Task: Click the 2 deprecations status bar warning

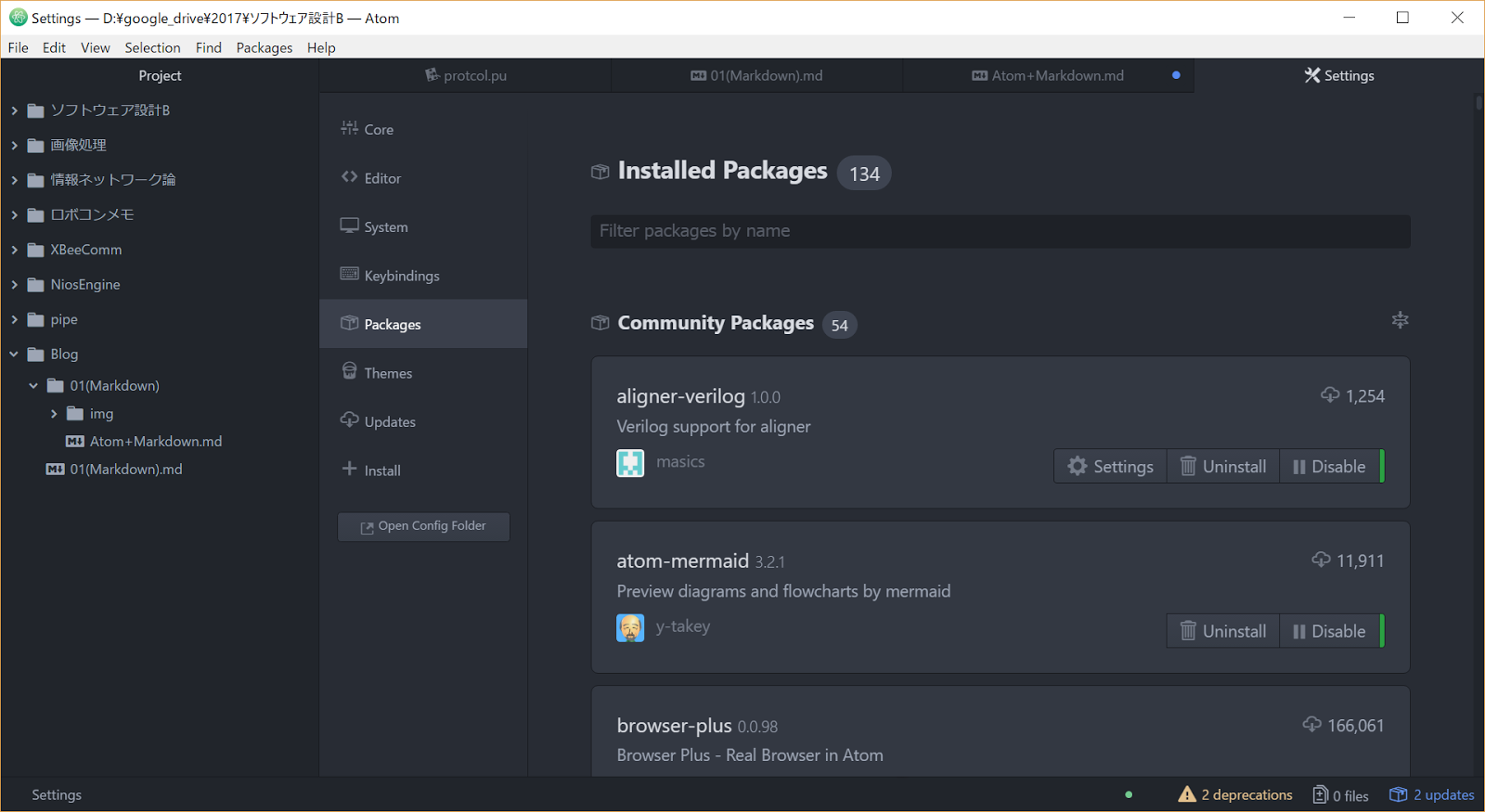Action: [1235, 794]
